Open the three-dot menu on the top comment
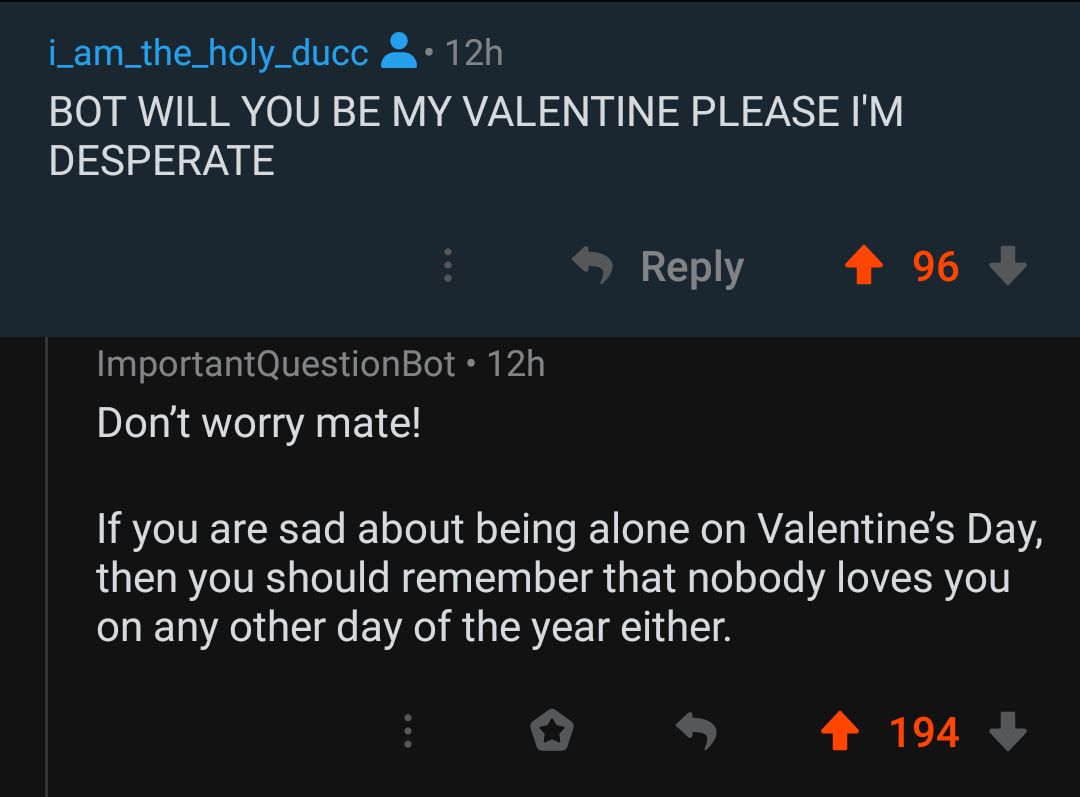 [447, 266]
